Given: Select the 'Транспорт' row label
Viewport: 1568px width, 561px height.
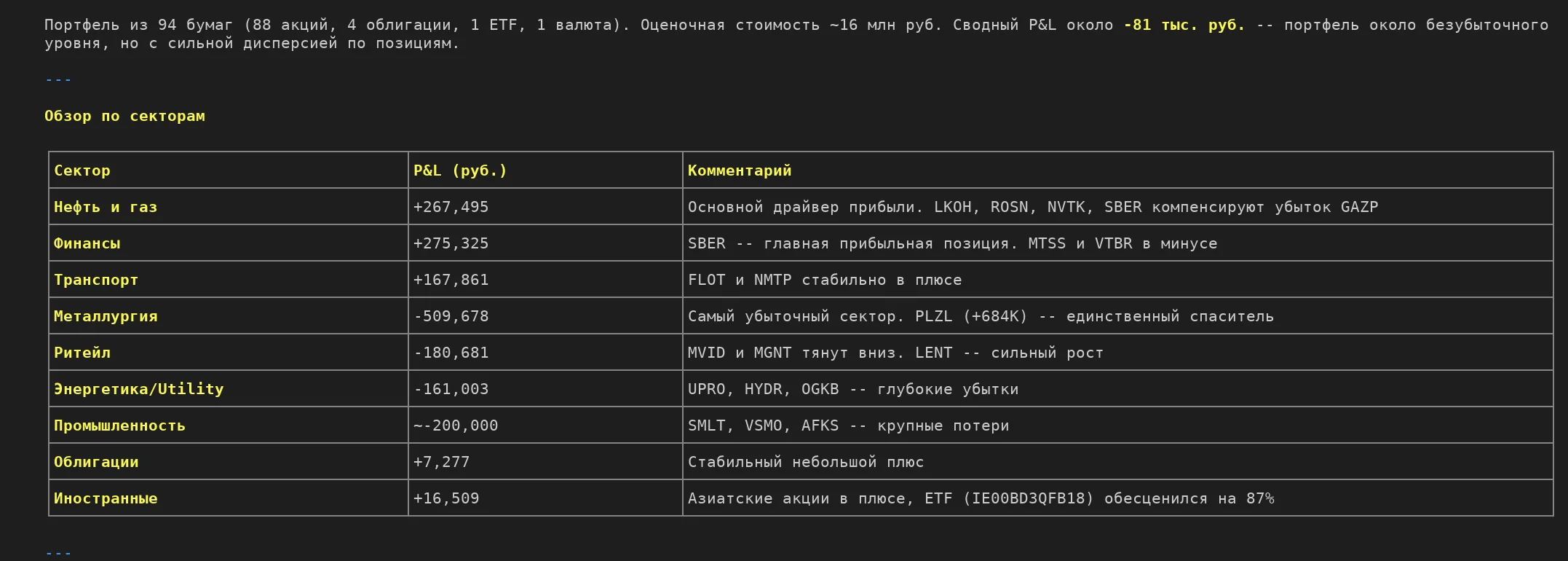Looking at the screenshot, I should (95, 280).
